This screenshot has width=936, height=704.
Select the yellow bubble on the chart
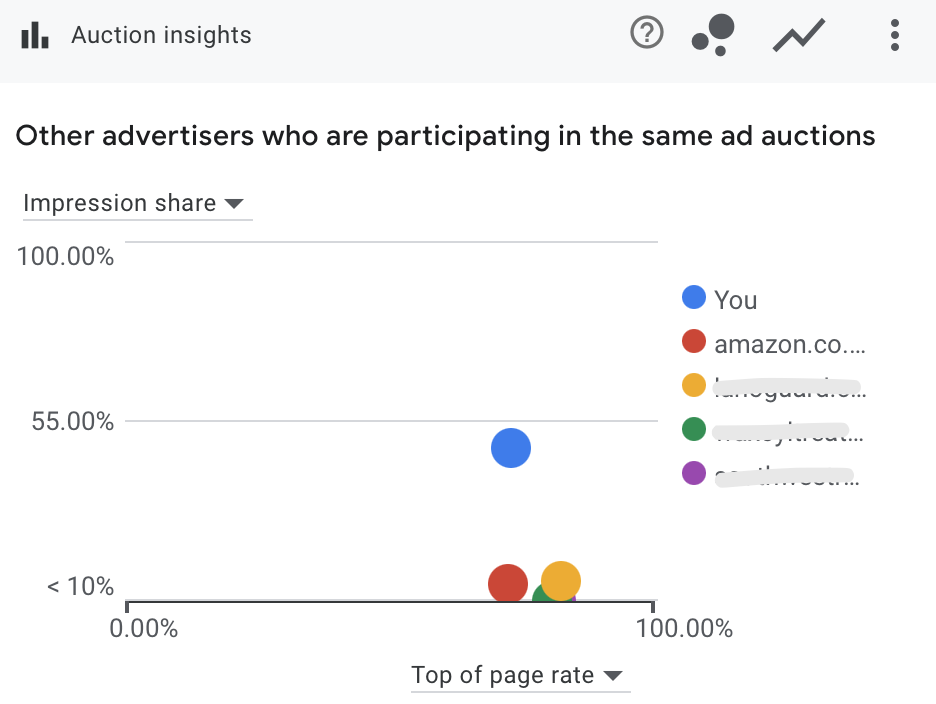(560, 580)
